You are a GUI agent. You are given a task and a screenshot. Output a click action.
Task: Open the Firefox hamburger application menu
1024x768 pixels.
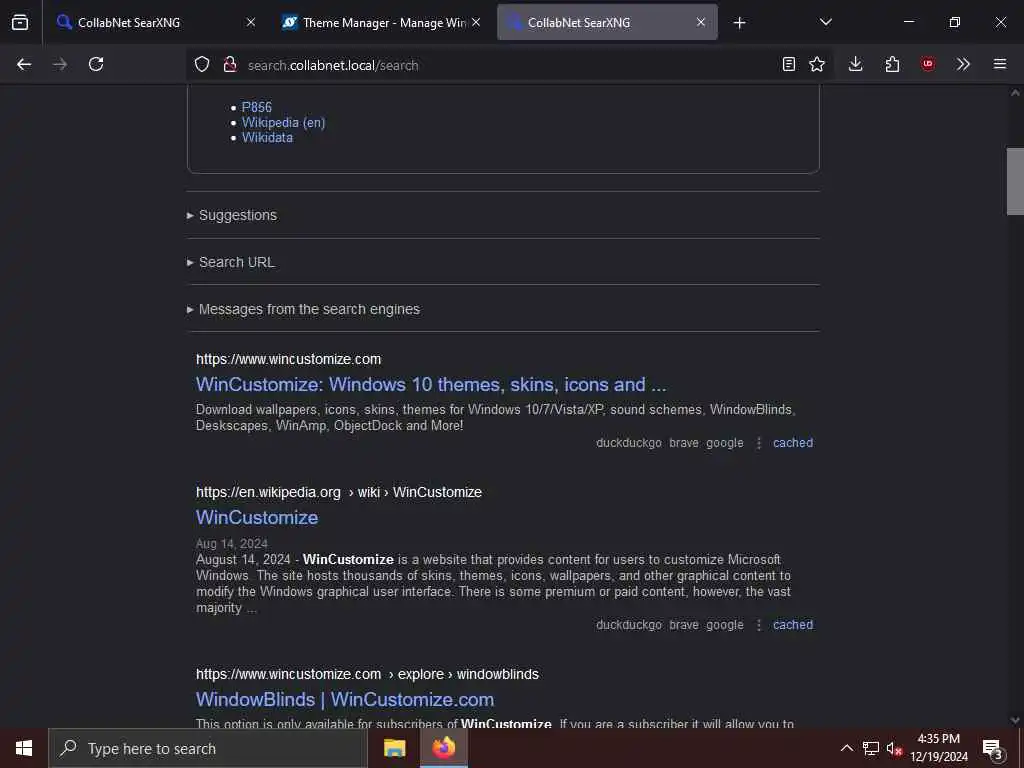tap(1000, 64)
